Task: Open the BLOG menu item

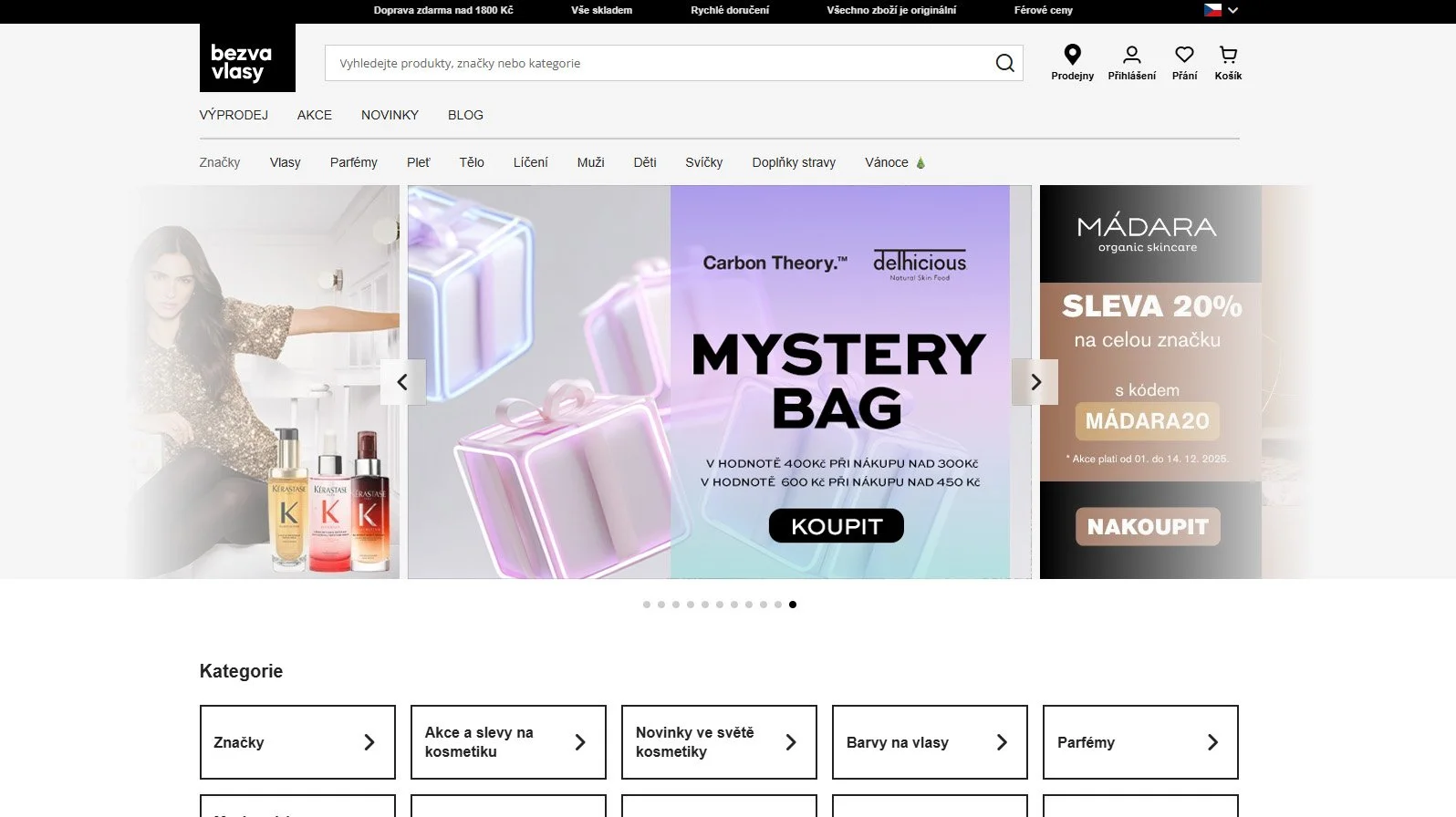Action: (465, 115)
